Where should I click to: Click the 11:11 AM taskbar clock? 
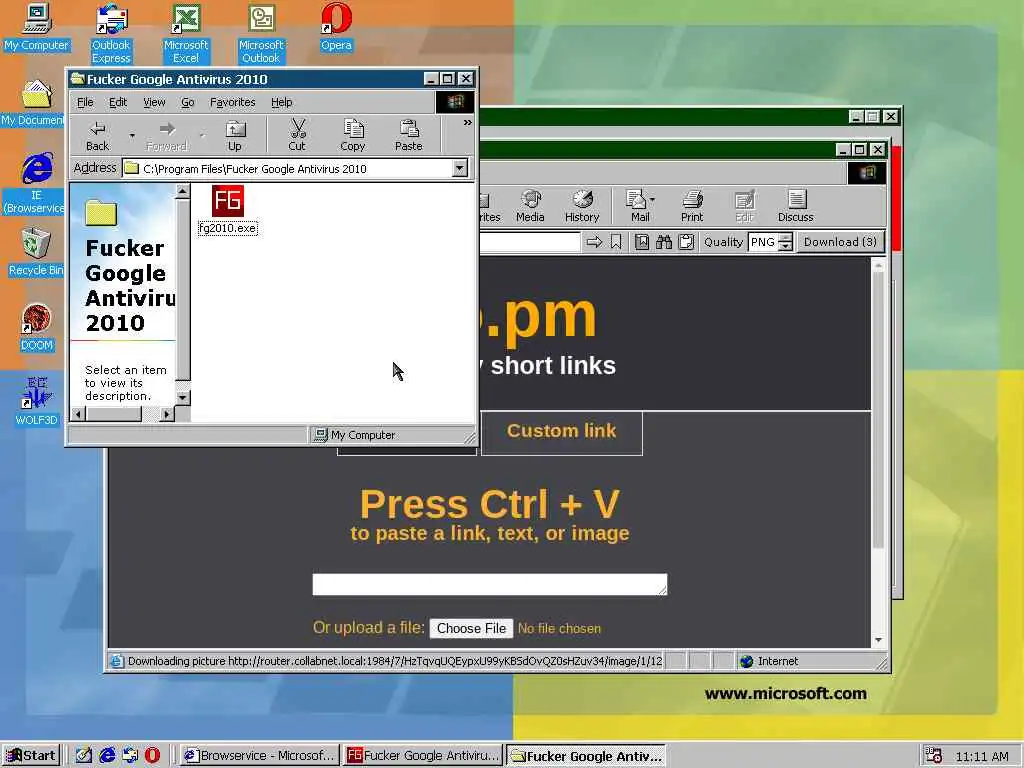[x=982, y=756]
